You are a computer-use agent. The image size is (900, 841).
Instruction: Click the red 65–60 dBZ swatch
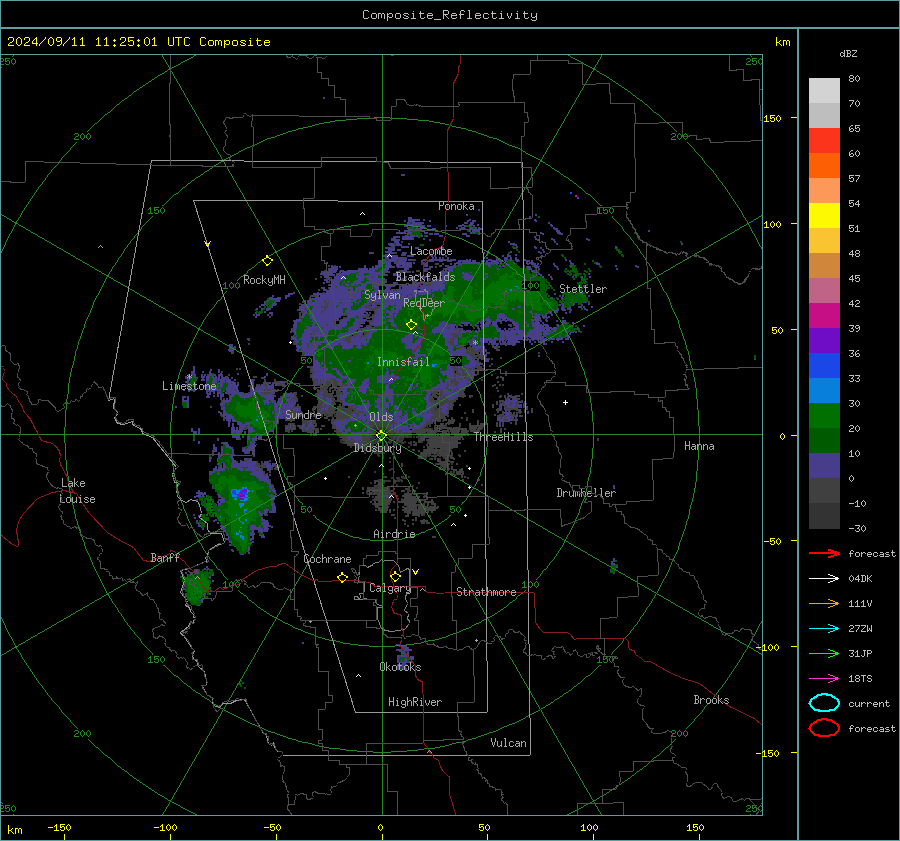coord(824,141)
